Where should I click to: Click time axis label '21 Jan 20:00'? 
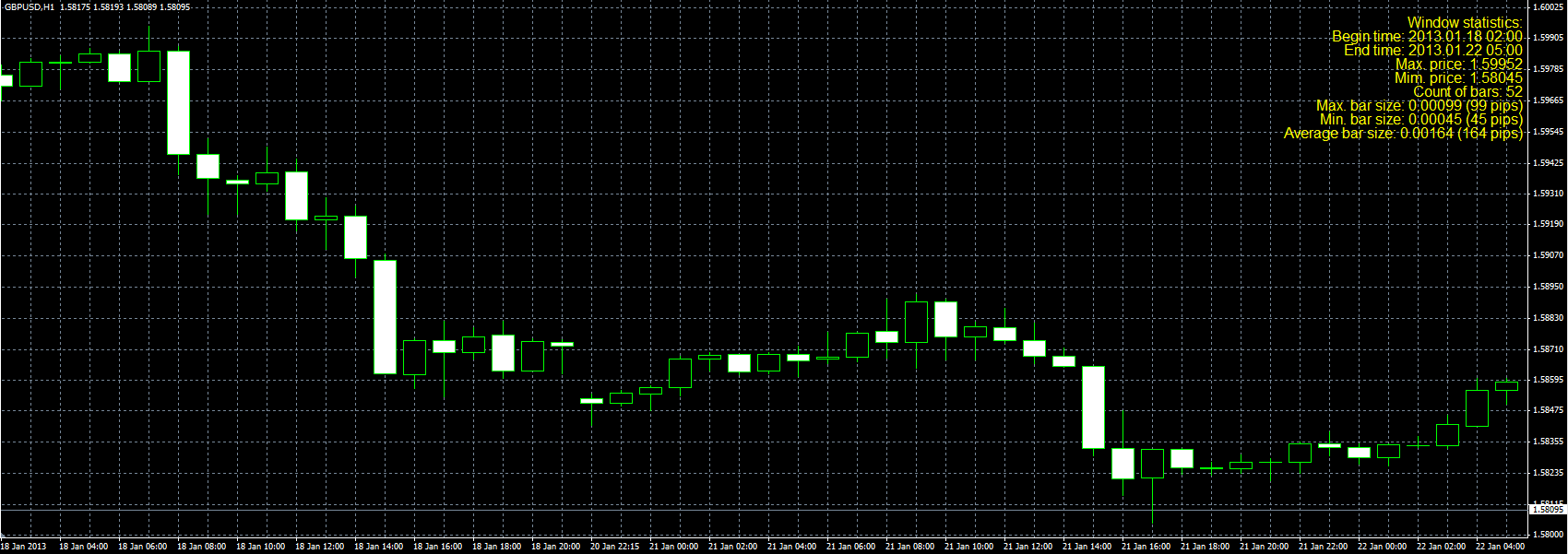(1264, 547)
